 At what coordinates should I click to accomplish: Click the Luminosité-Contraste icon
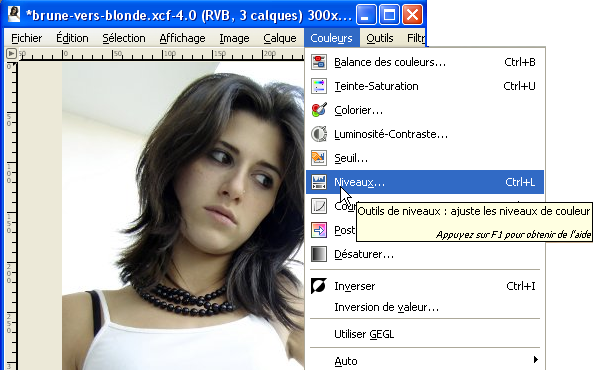pyautogui.click(x=319, y=134)
